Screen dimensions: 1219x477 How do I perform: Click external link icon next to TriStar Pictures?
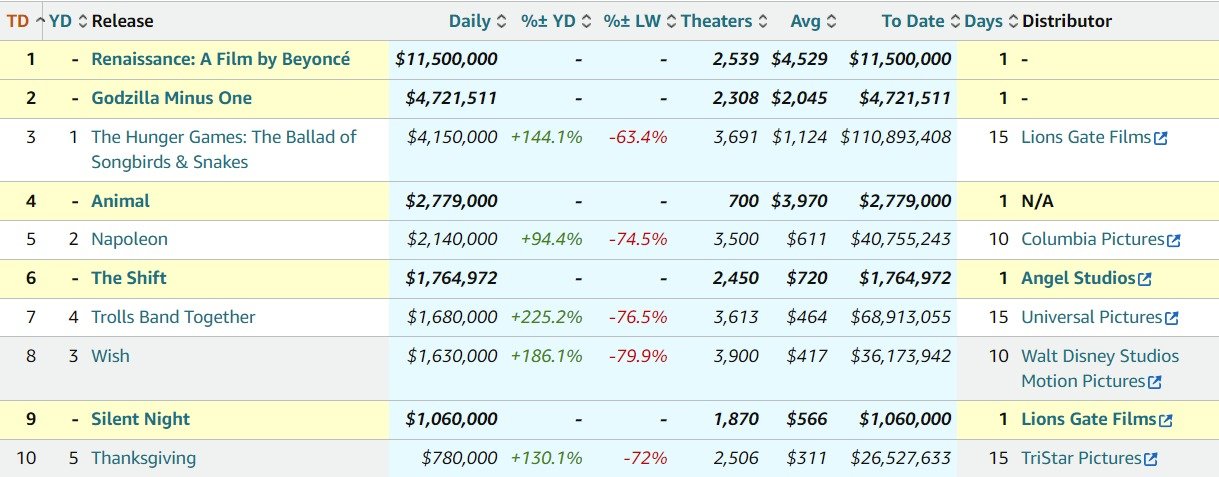coord(1150,459)
